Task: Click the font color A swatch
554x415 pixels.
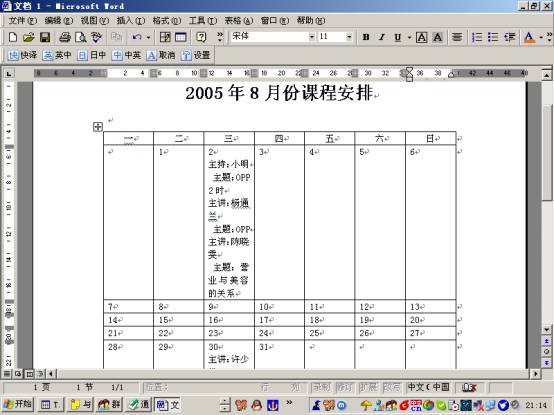Action: [x=529, y=37]
